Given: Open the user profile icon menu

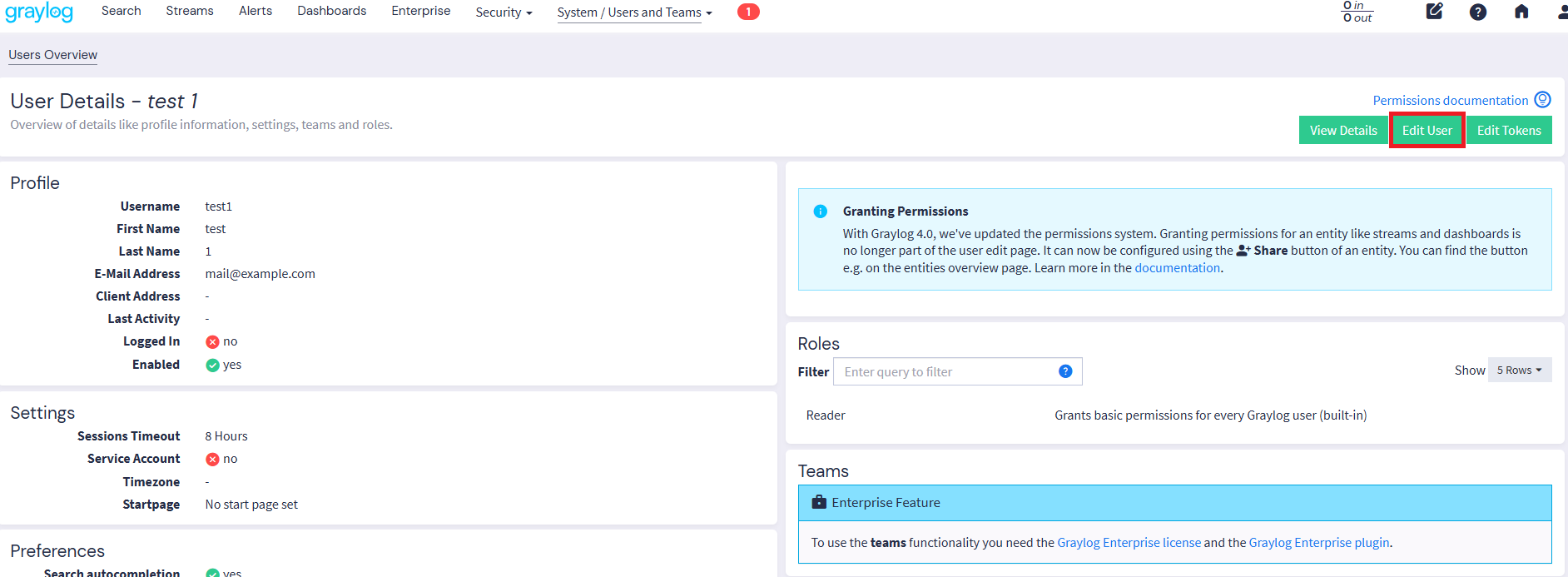Looking at the screenshot, I should pyautogui.click(x=1561, y=12).
